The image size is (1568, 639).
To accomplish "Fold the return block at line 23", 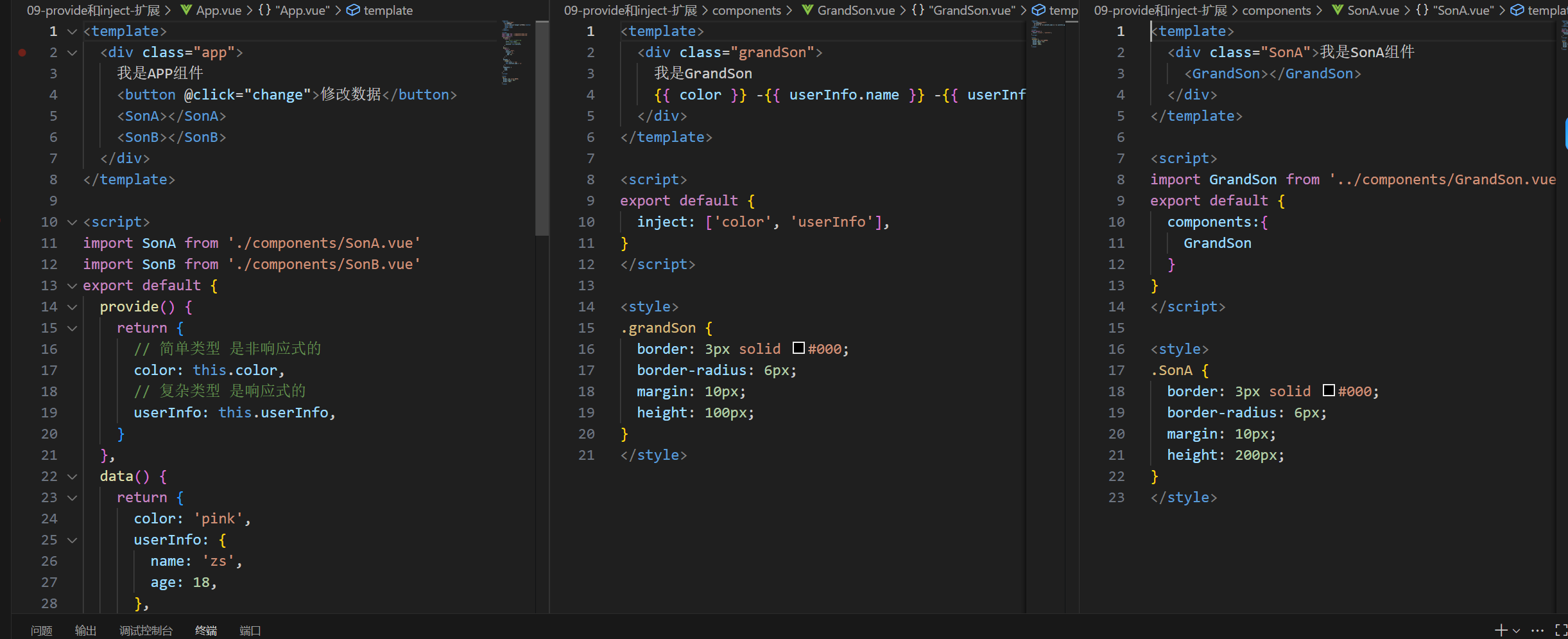I will 72,498.
